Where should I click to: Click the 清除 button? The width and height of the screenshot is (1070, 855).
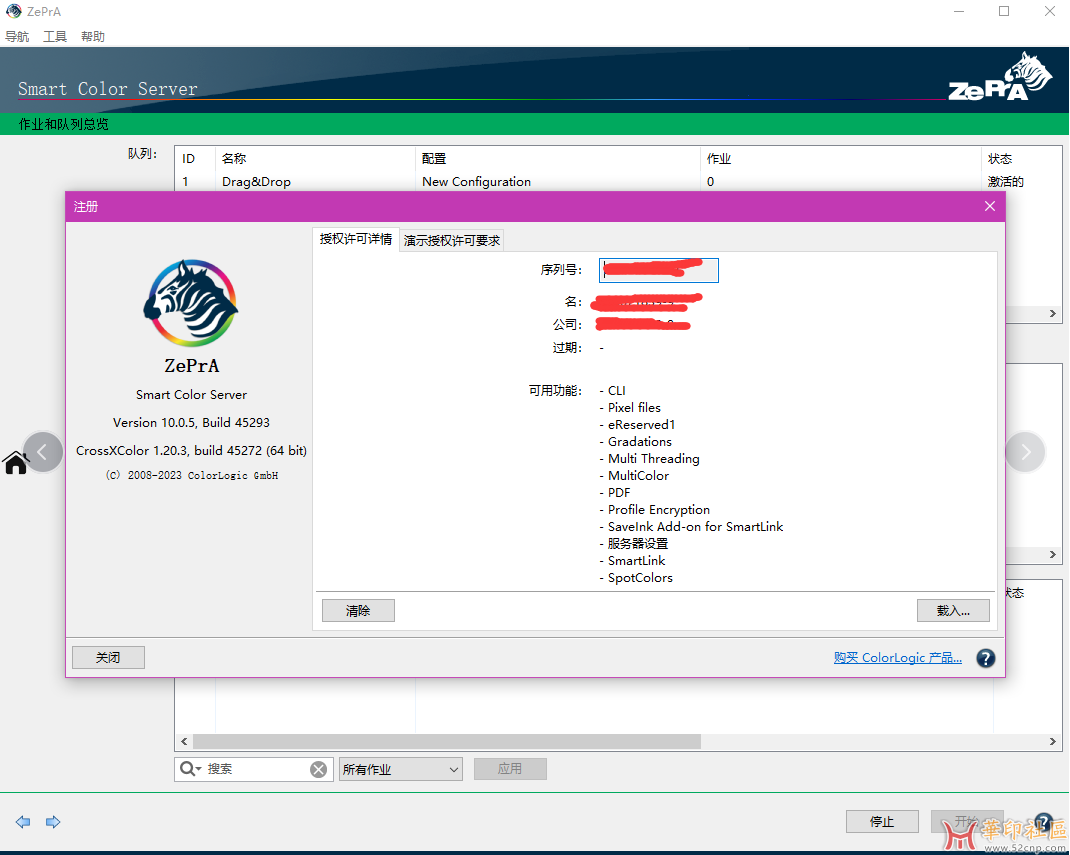(358, 611)
